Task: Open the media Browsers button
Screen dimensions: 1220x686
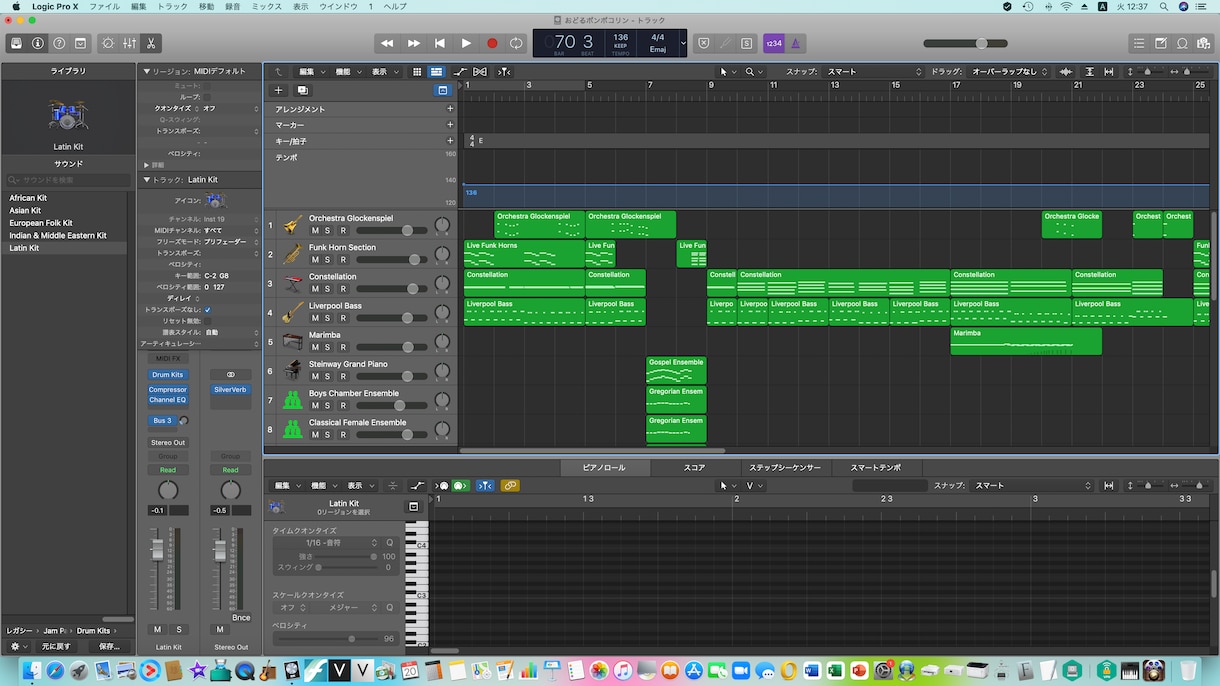Action: tap(1203, 43)
